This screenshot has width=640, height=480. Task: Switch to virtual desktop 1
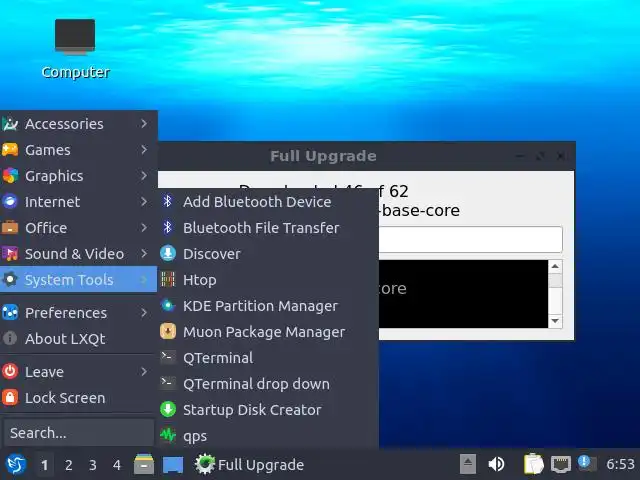point(44,465)
